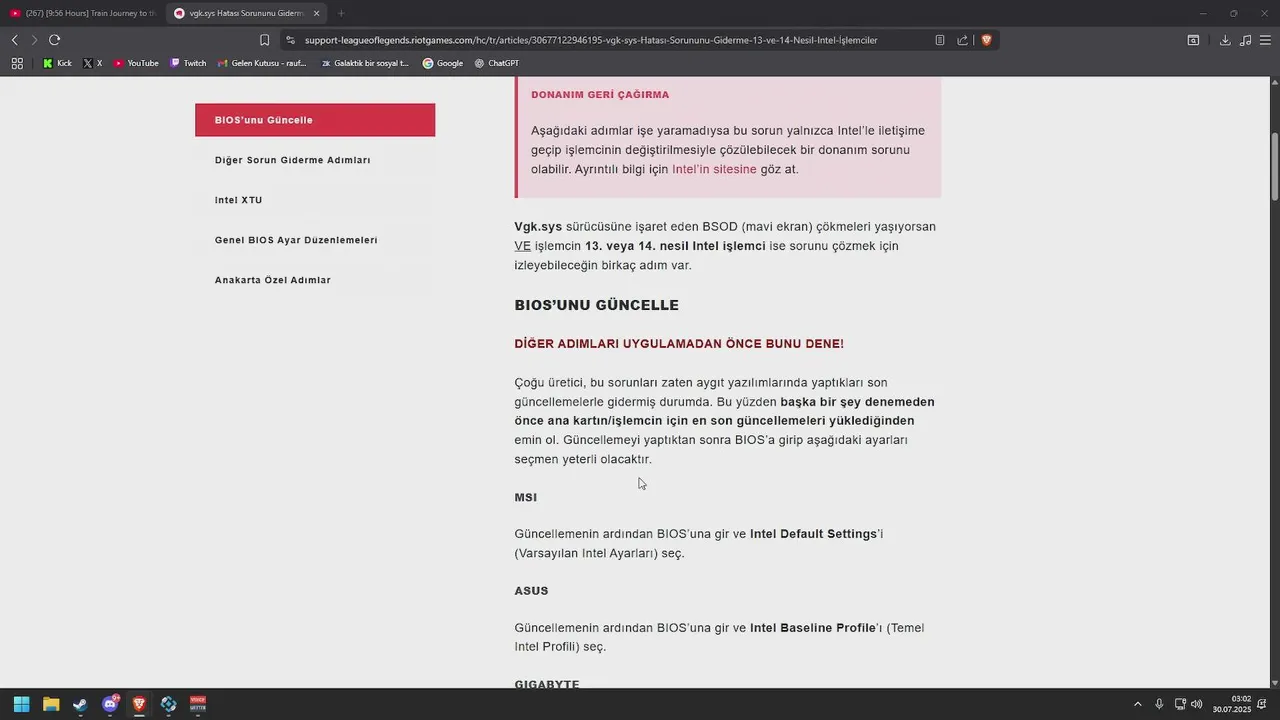Click the microphone tray icon
Screen dimensions: 1280x720
(1159, 704)
